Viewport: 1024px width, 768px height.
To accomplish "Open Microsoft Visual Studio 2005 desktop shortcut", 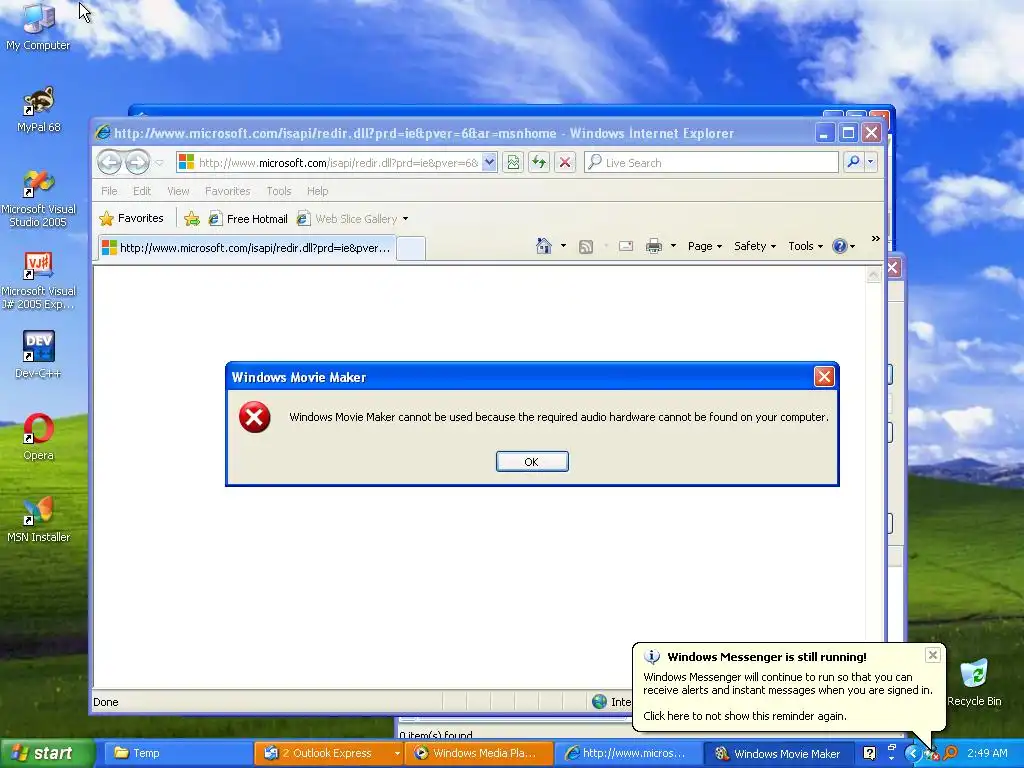I will click(38, 198).
